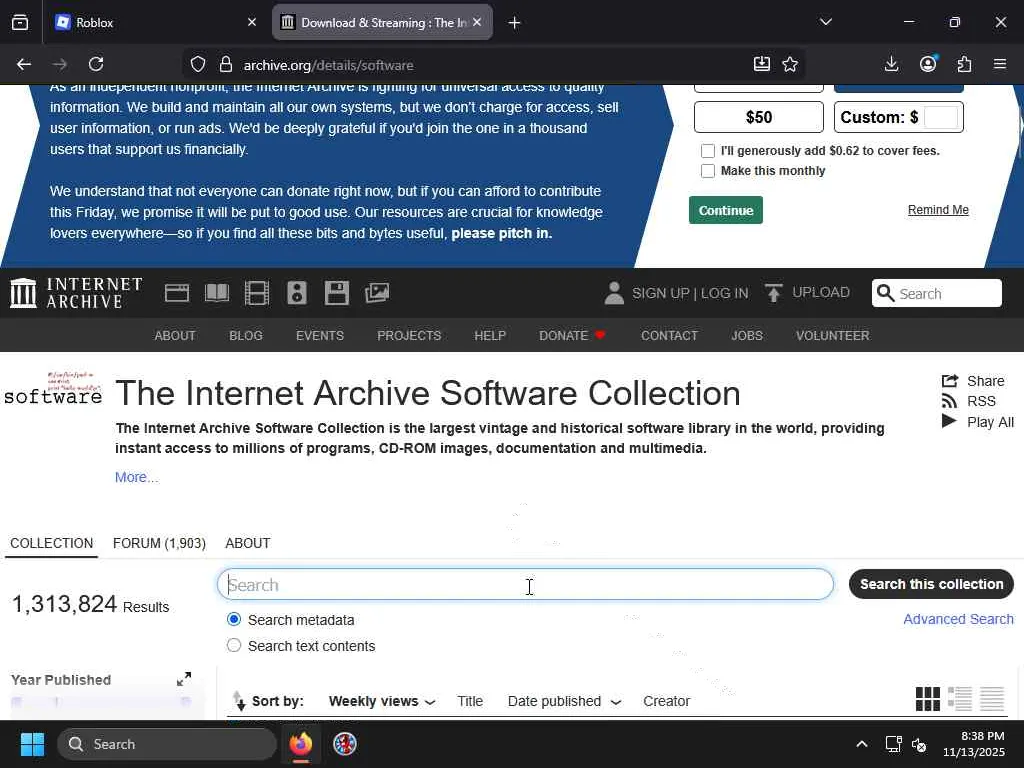
Task: Expand the Year Published histogram
Action: pos(184,679)
